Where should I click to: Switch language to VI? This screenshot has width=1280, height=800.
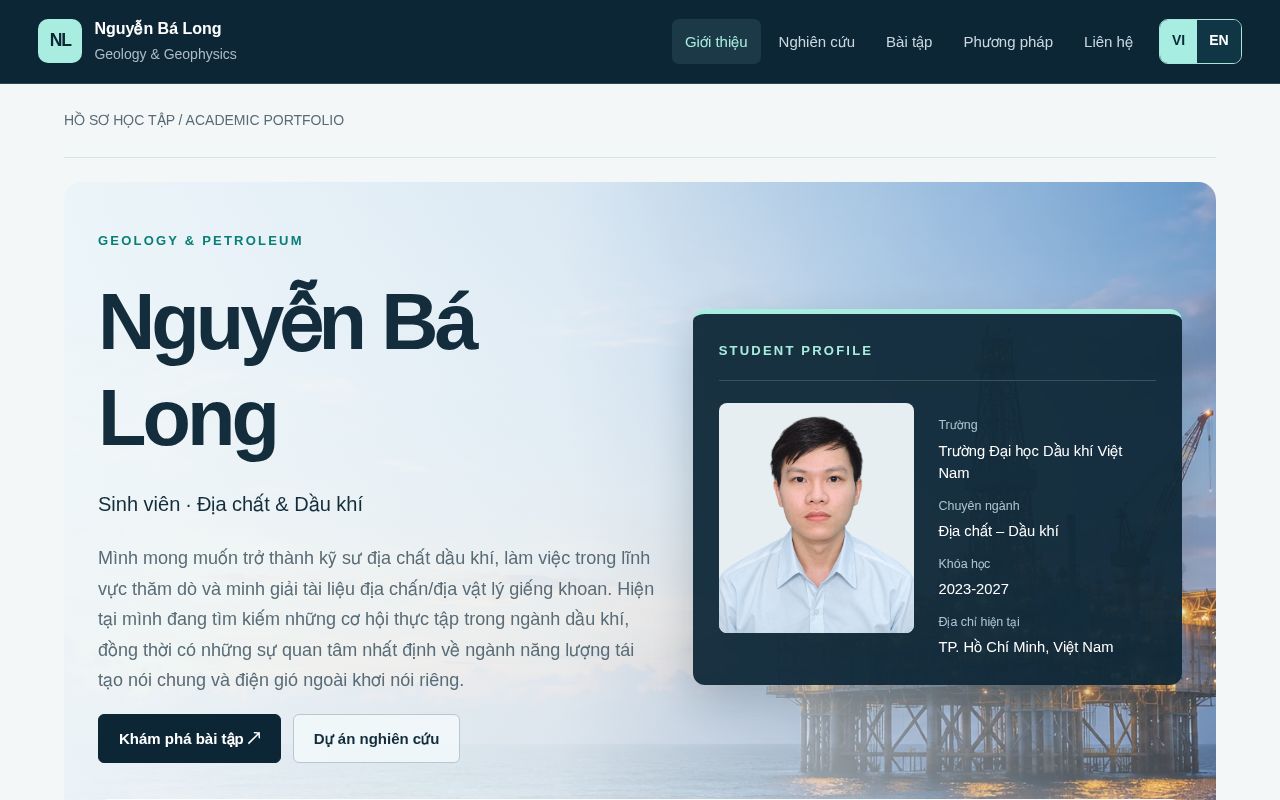[x=1178, y=41]
